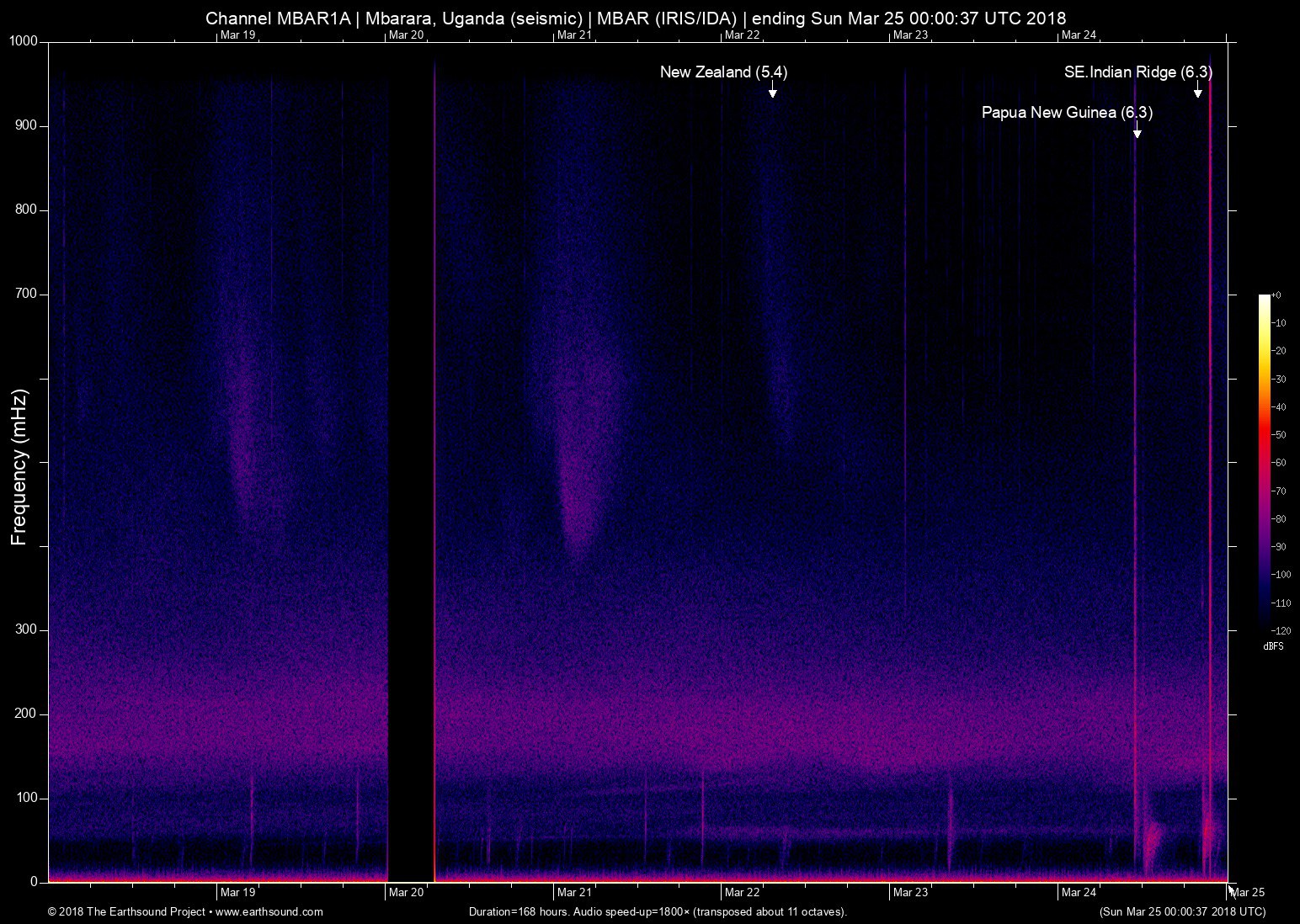
Task: Click the footer timestamp Sun Mar 25 00:00:37 2018 UTC
Action: click(1181, 911)
